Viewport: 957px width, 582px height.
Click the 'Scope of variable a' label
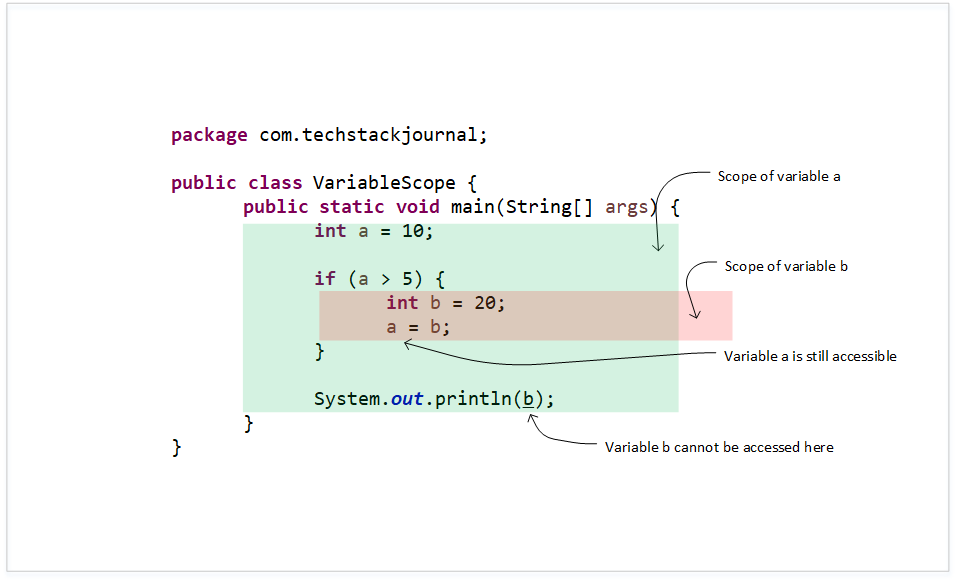coord(779,176)
